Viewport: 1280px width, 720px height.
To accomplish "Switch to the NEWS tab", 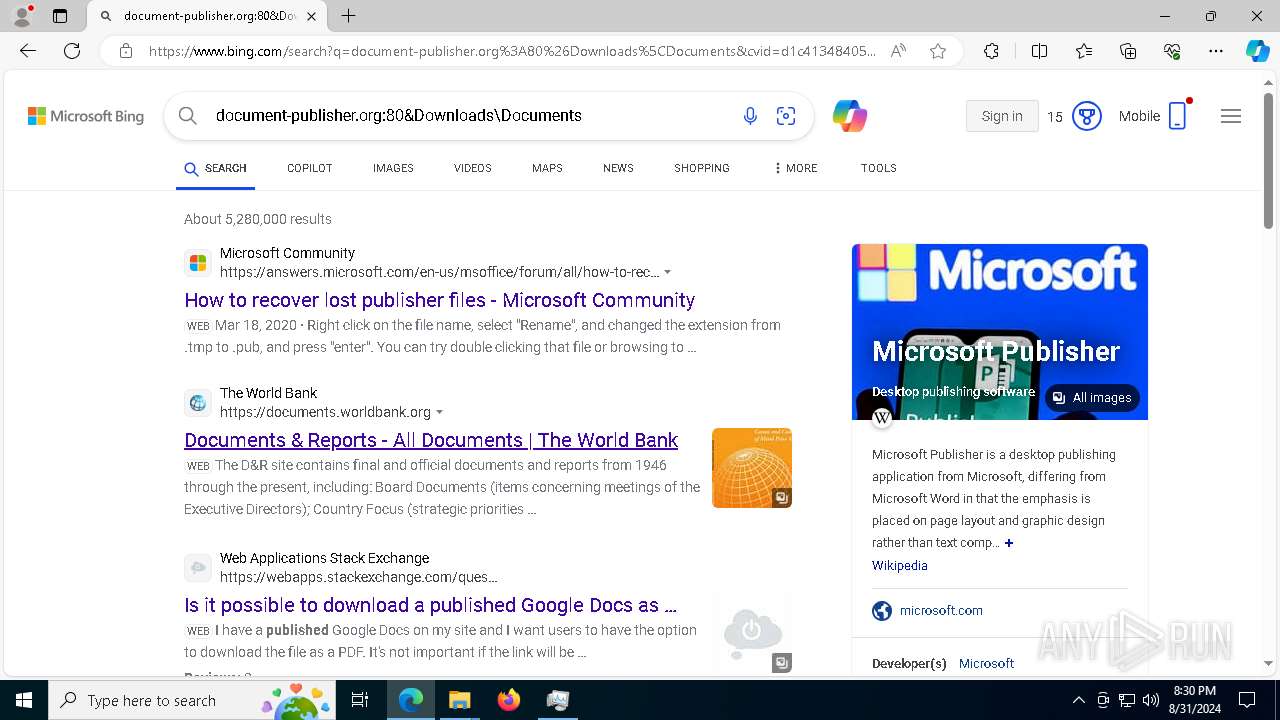I will [x=618, y=168].
